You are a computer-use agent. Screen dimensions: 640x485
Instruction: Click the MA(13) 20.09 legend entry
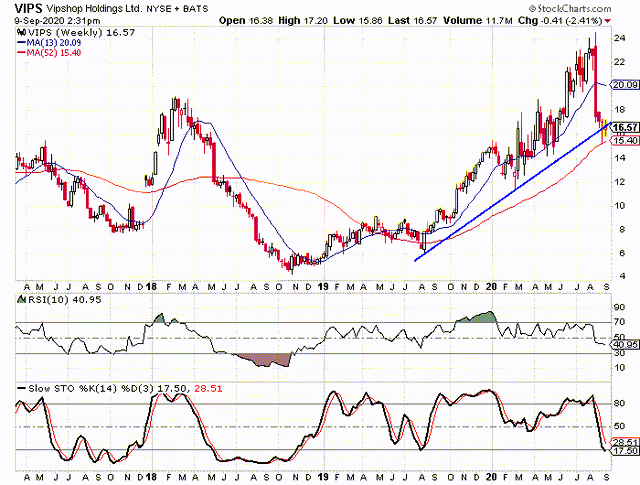click(x=49, y=43)
